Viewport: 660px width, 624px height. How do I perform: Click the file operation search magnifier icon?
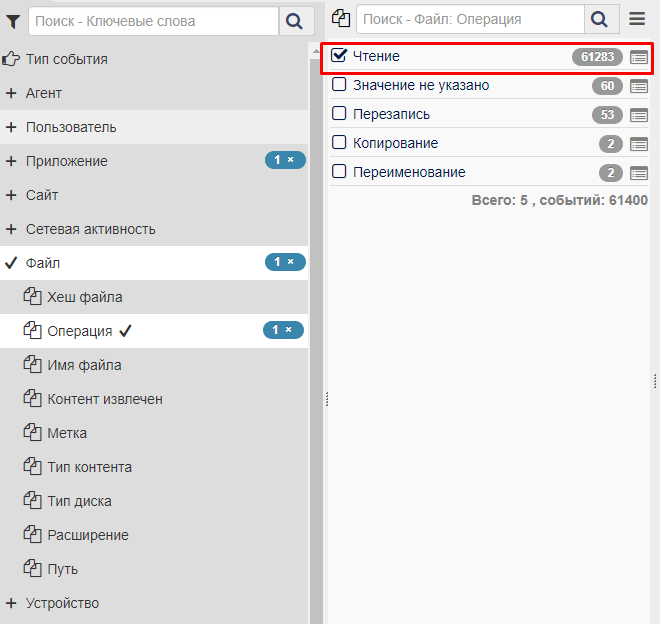click(599, 19)
